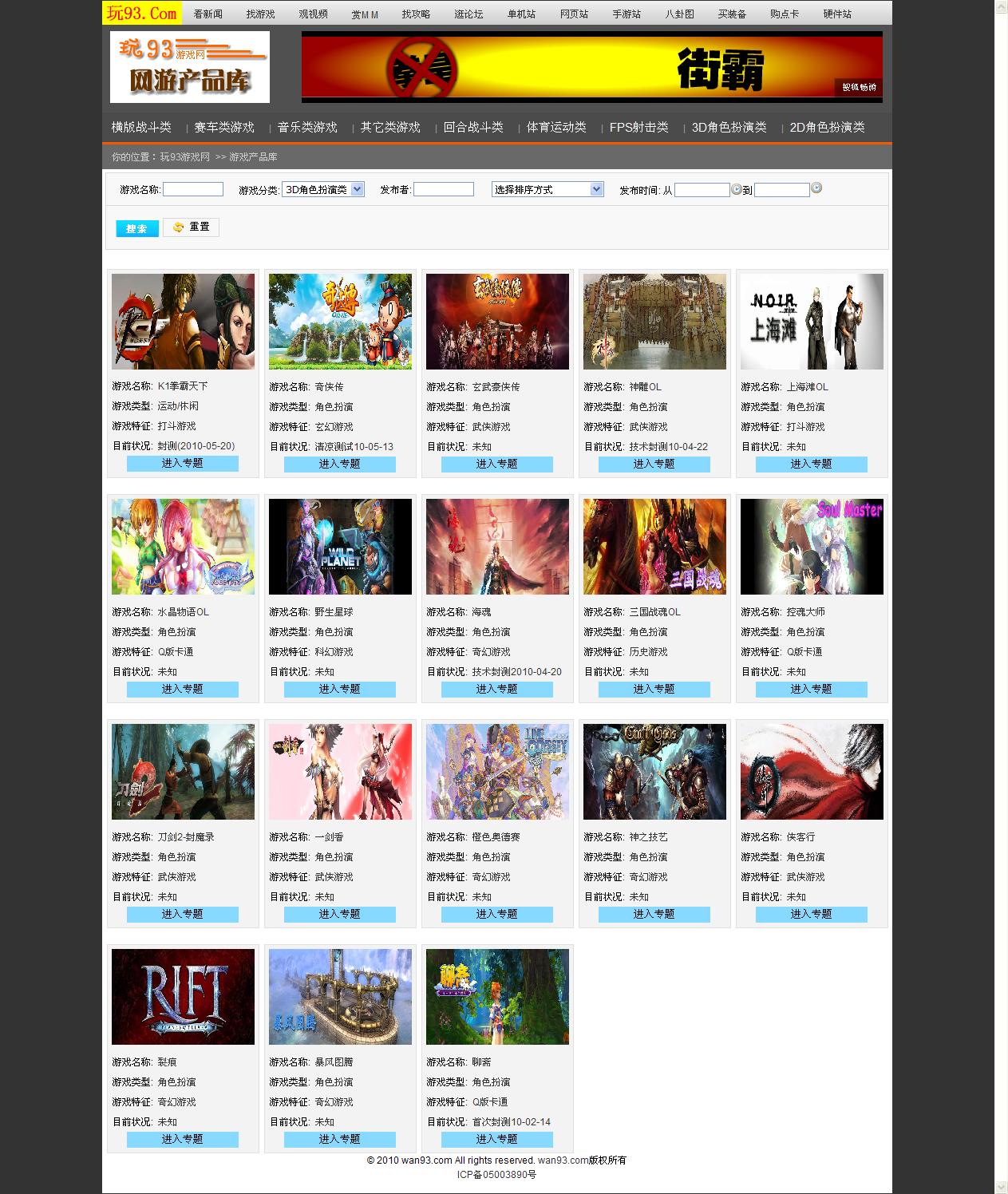1008x1194 pixels.
Task: Select the 横版战斗类 category tab
Action: (x=141, y=127)
